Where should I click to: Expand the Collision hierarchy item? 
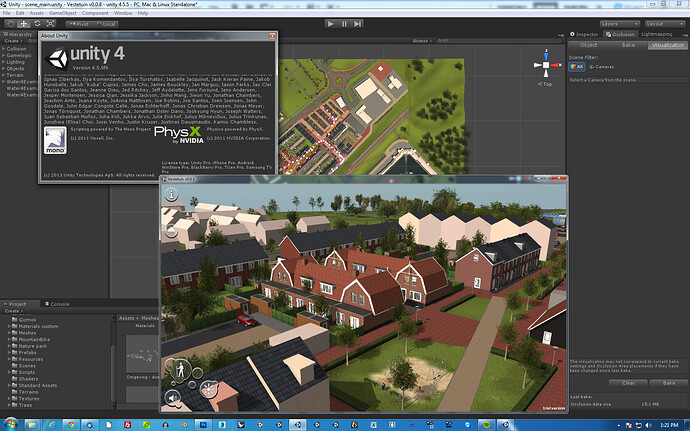(x=3, y=49)
